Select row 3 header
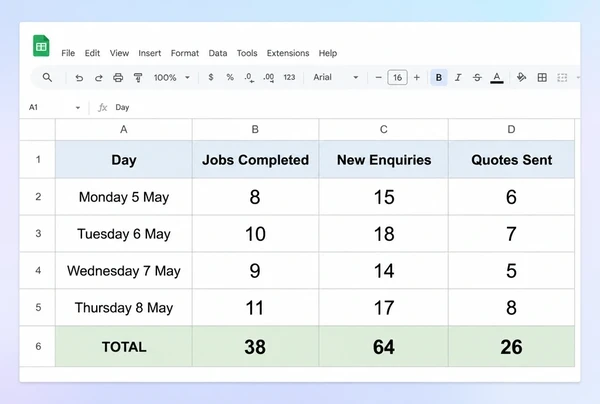The height and width of the screenshot is (404, 600). click(x=38, y=234)
